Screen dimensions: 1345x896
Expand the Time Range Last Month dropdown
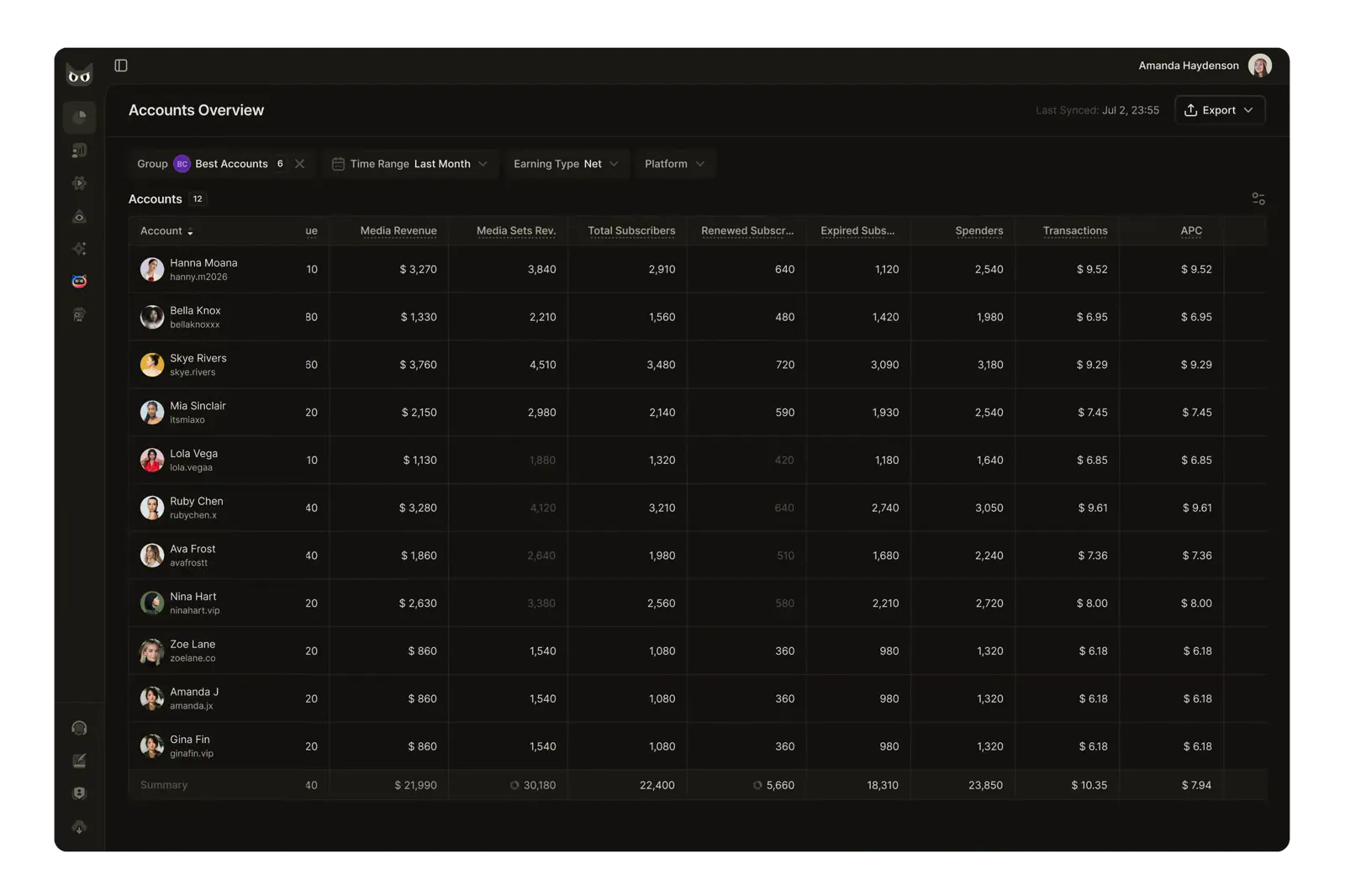coord(410,164)
